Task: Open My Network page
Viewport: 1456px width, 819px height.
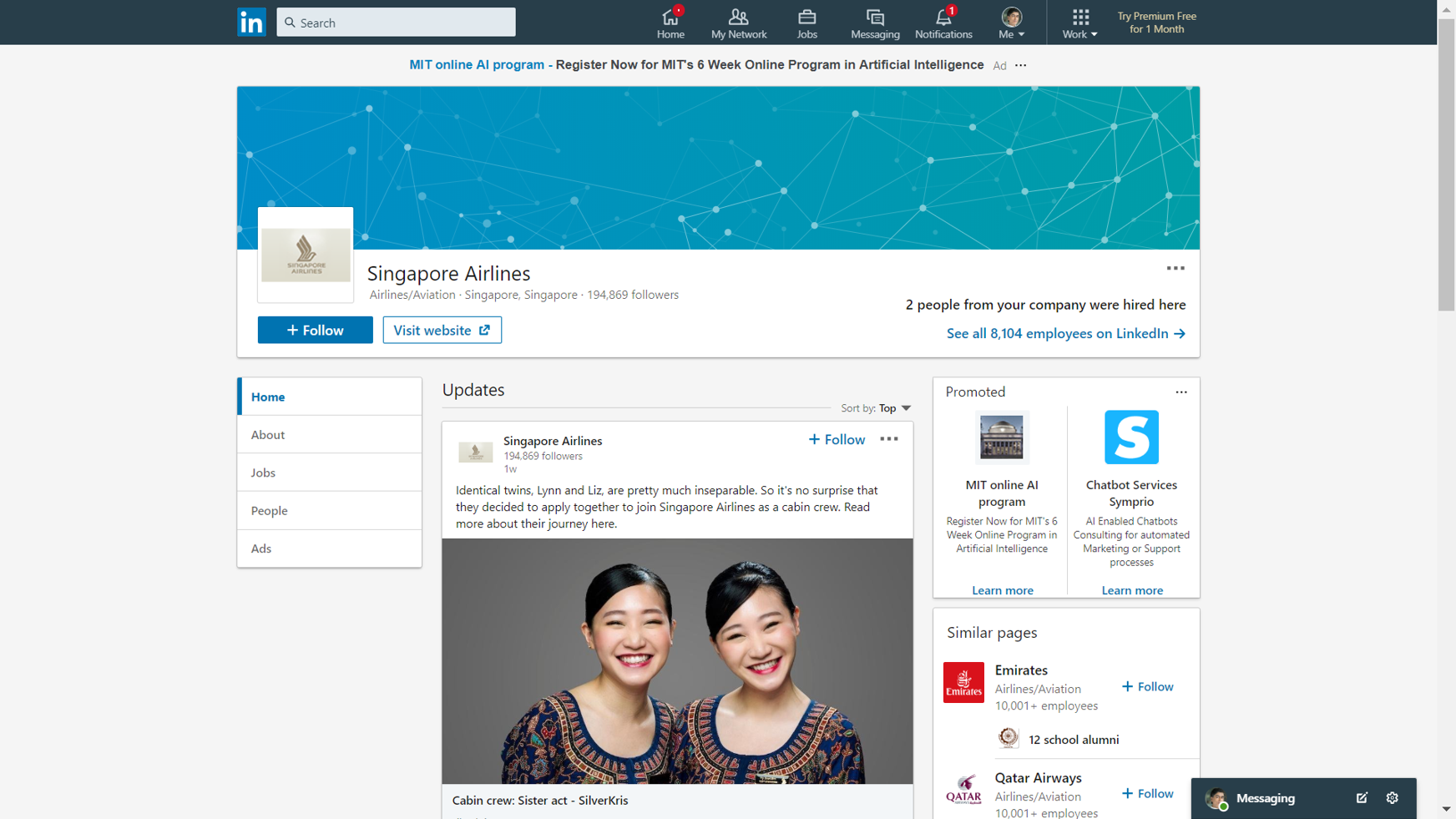Action: coord(738,23)
